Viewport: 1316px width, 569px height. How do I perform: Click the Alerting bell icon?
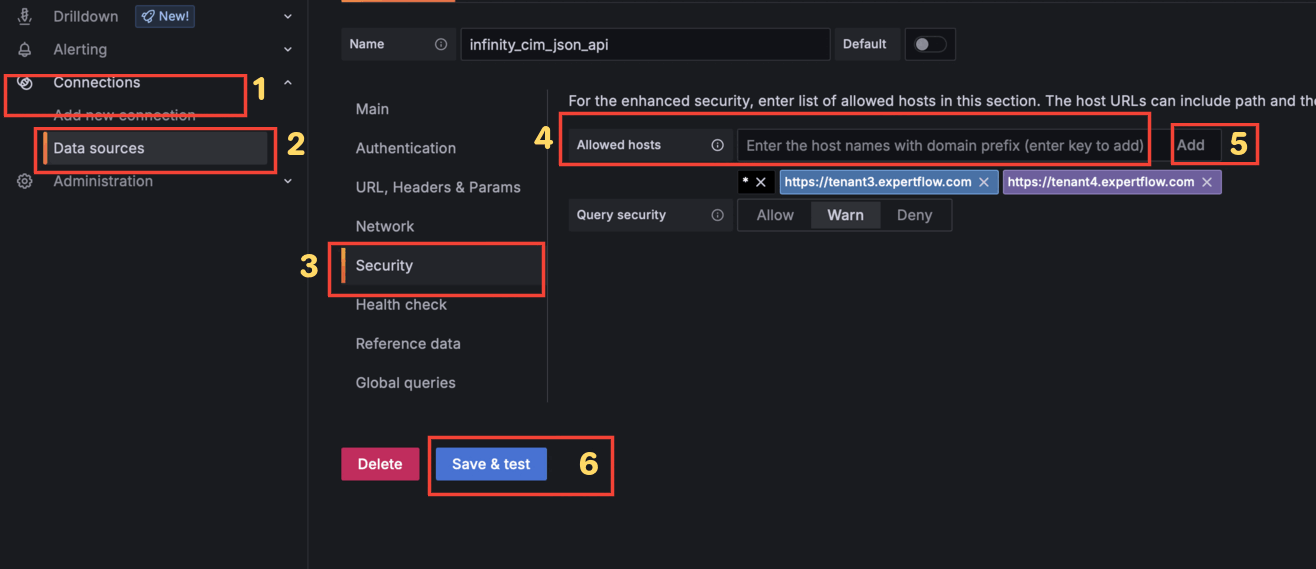[x=25, y=49]
